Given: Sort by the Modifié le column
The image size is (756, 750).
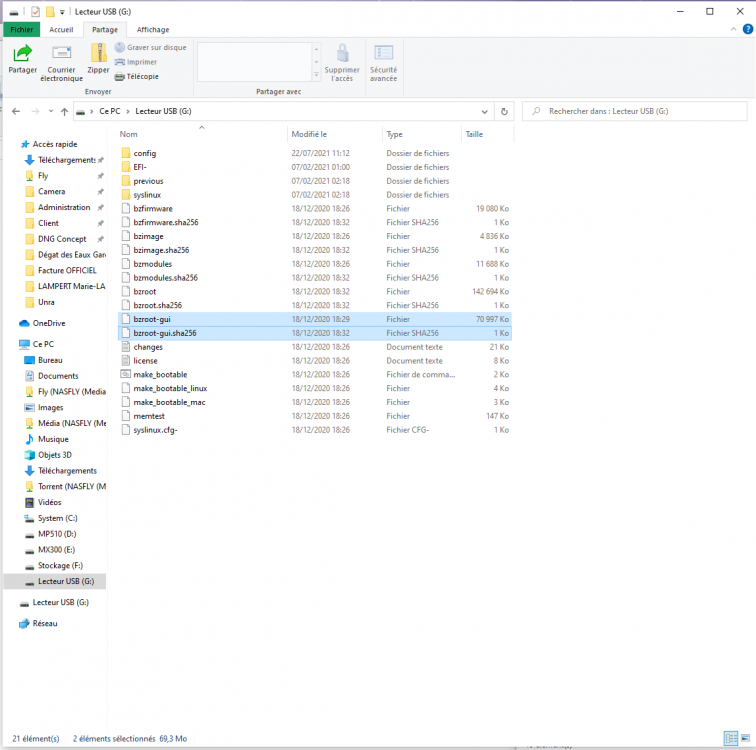Looking at the screenshot, I should click(335, 134).
